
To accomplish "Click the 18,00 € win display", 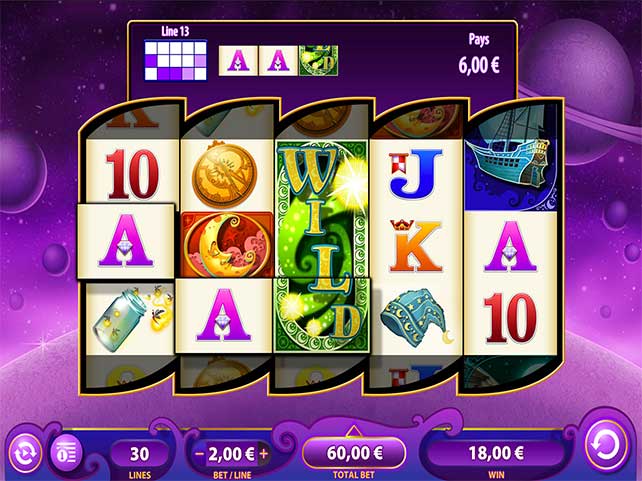I will click(496, 453).
